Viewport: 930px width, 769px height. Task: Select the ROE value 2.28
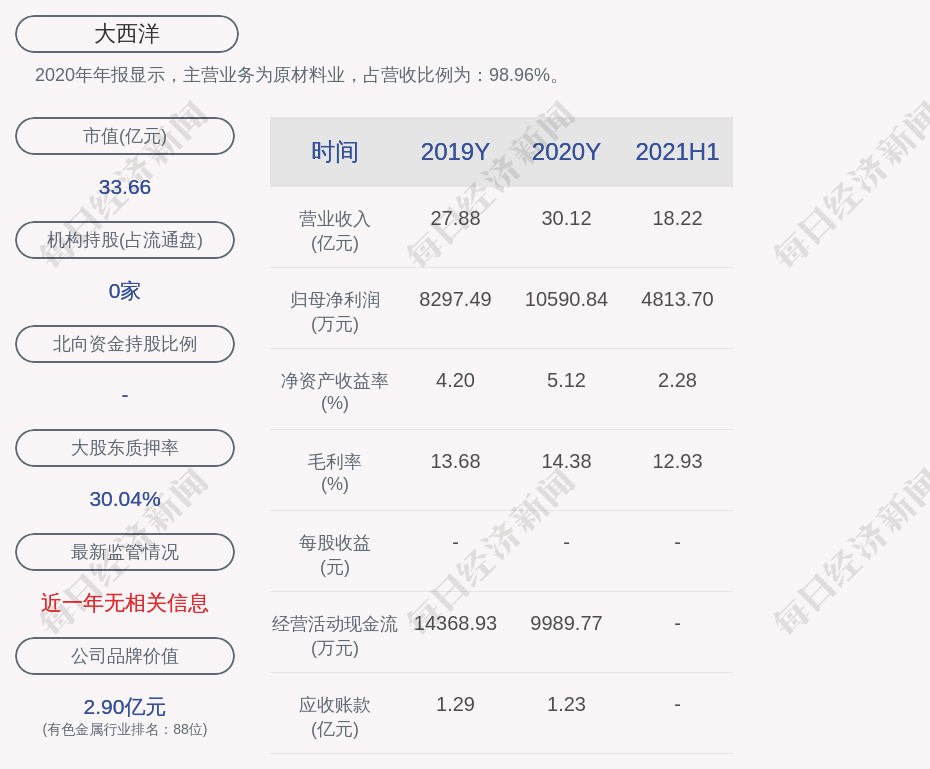(677, 380)
